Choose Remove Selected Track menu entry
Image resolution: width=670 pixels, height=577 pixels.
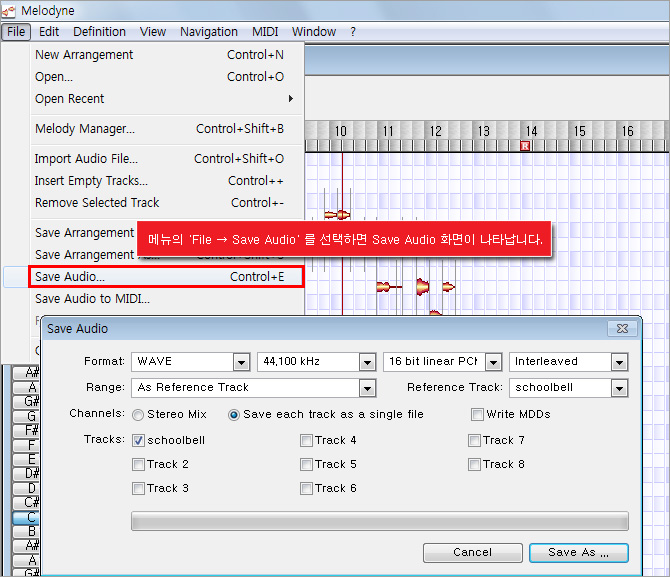click(x=159, y=203)
